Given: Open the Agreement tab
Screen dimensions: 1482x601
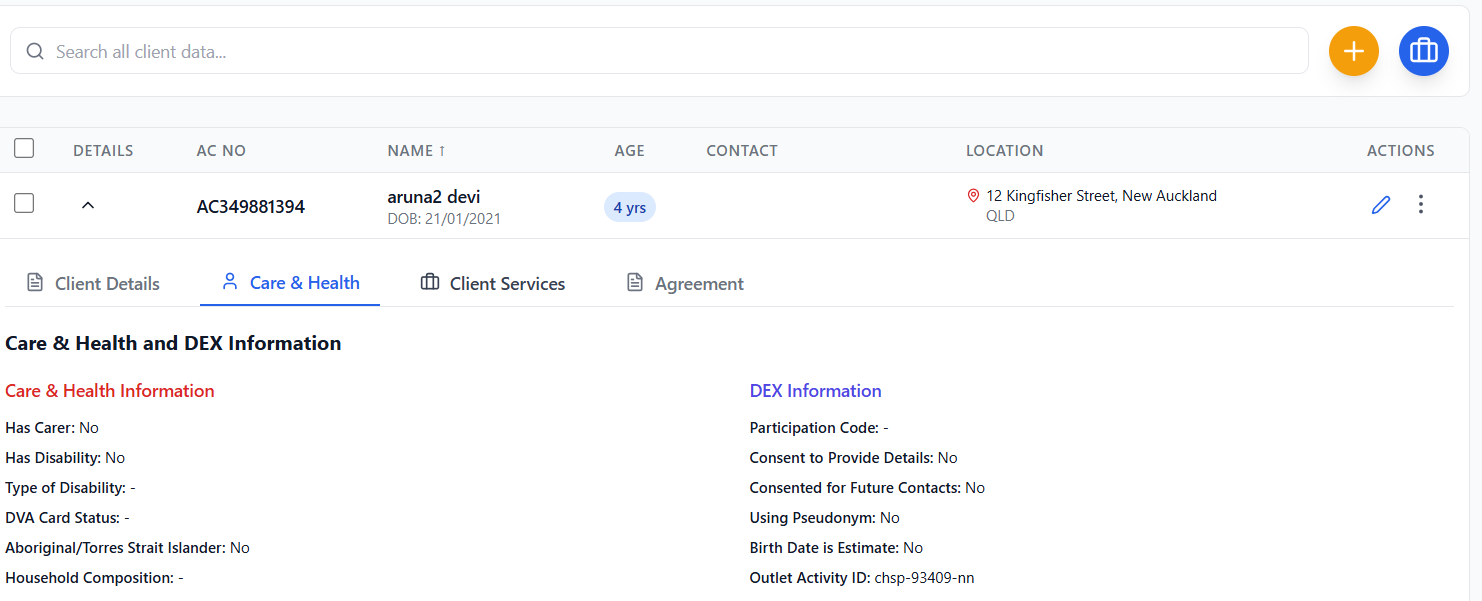Looking at the screenshot, I should [x=698, y=284].
